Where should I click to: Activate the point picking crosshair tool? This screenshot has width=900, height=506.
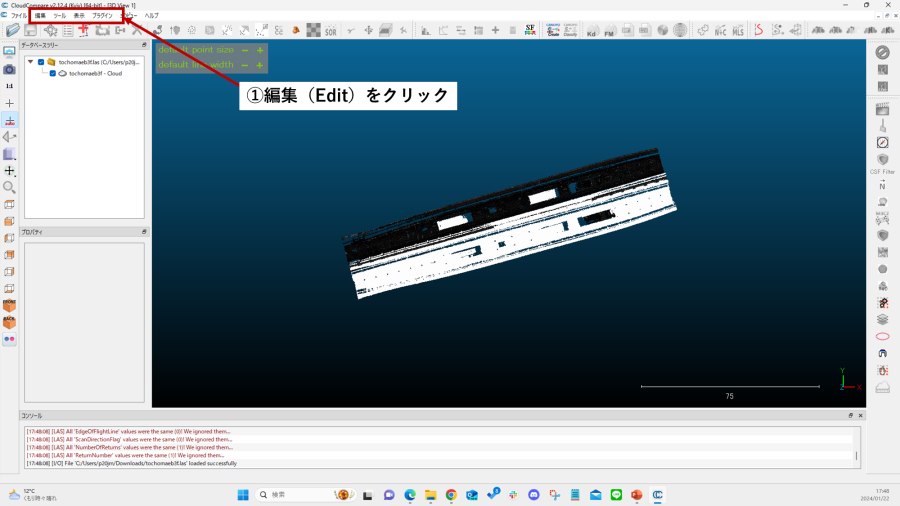tap(51, 30)
